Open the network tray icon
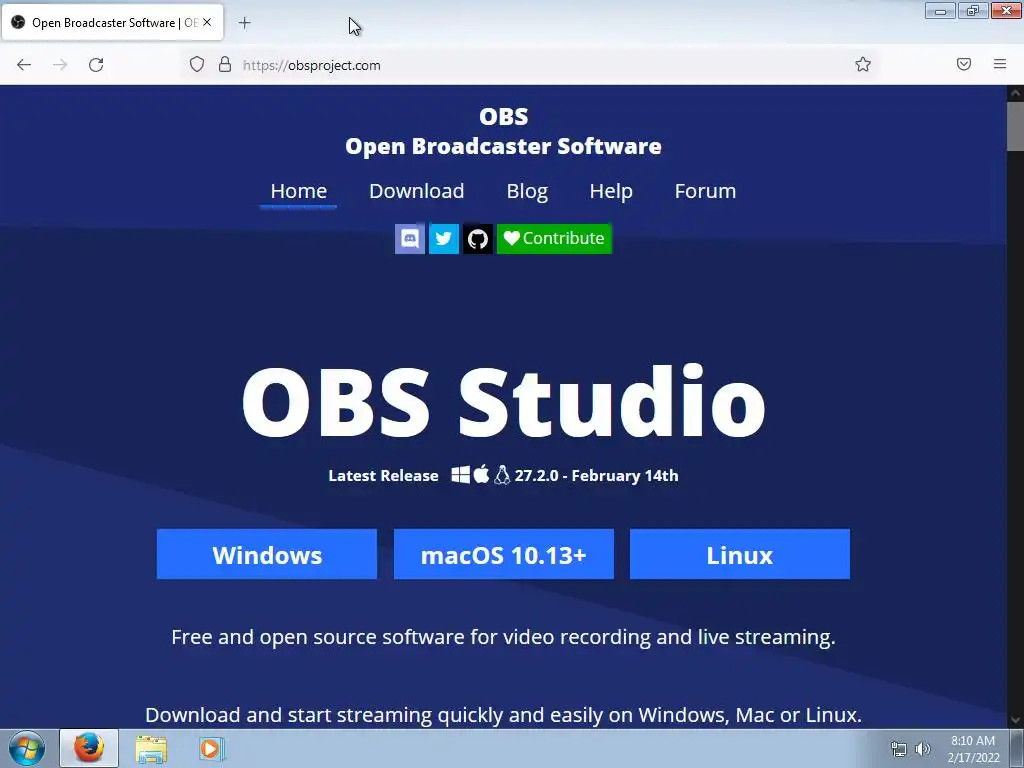The image size is (1024, 768). point(899,749)
